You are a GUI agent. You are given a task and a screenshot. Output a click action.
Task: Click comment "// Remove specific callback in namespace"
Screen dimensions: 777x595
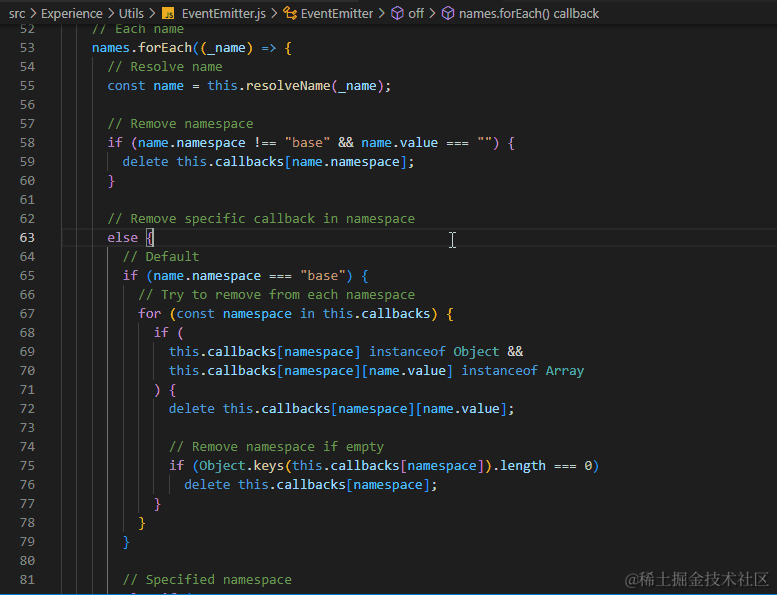point(261,219)
